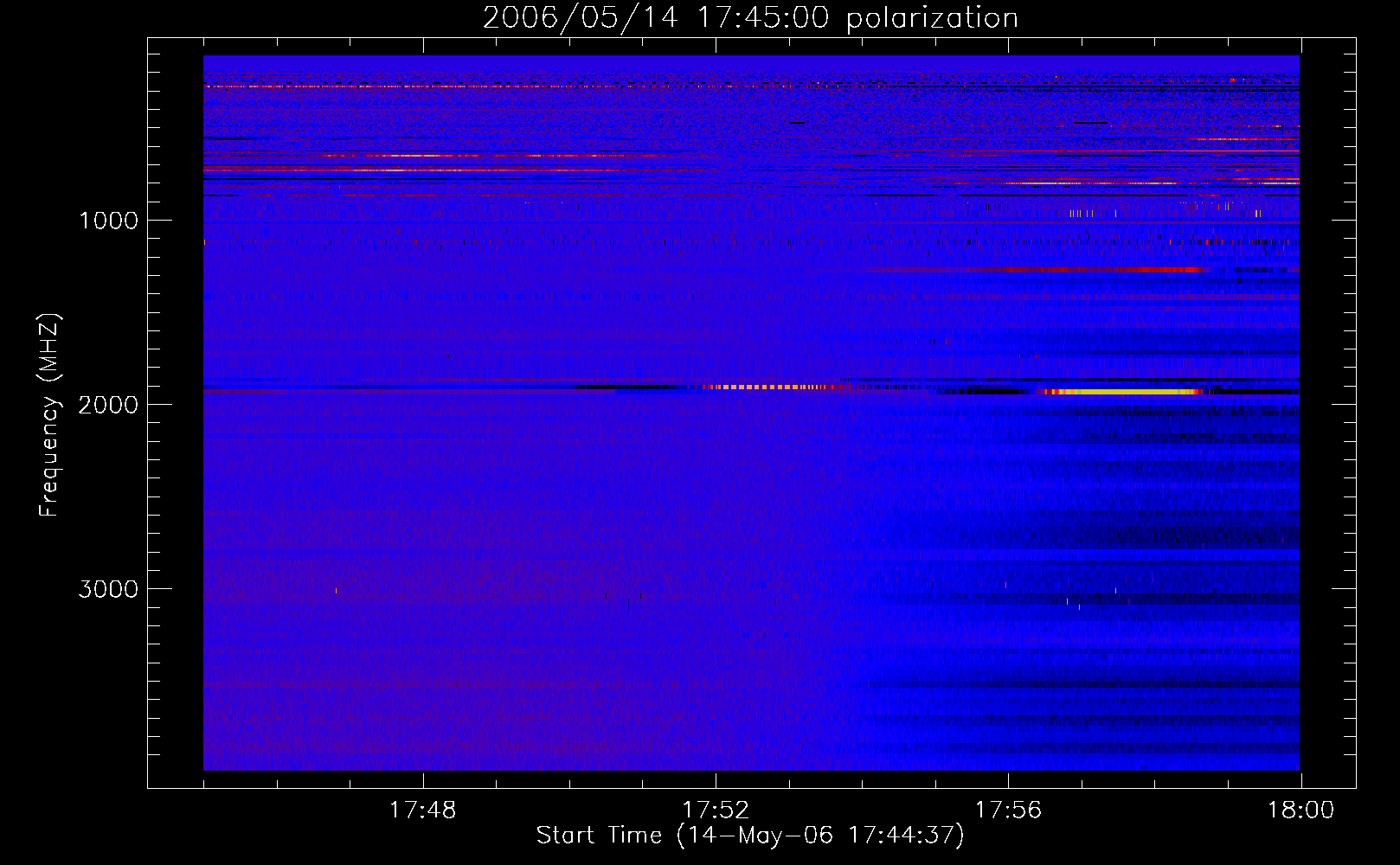Click the 17:52 time tick label
The width and height of the screenshot is (1400, 865).
[x=716, y=811]
